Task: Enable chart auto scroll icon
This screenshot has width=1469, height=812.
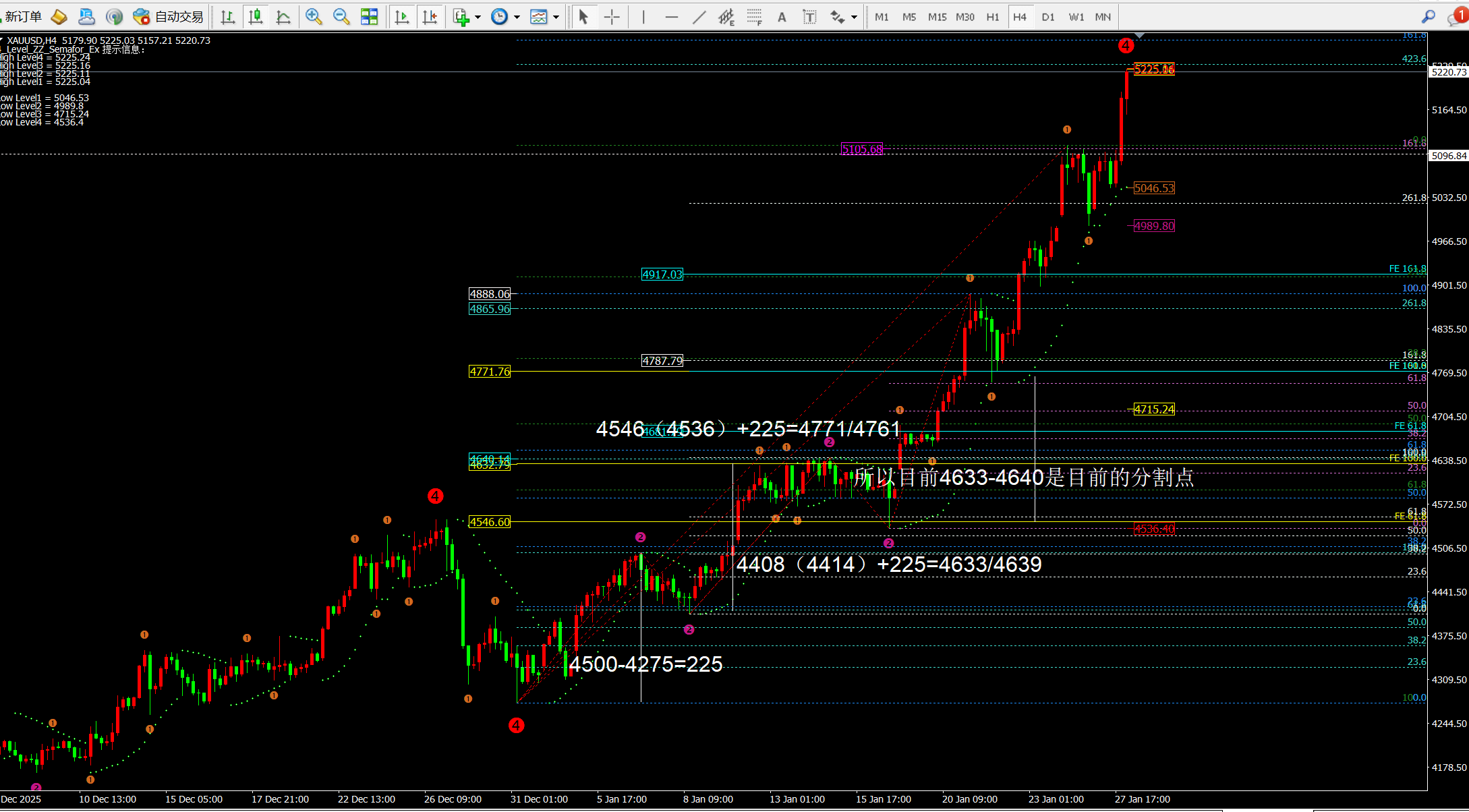Action: [402, 17]
